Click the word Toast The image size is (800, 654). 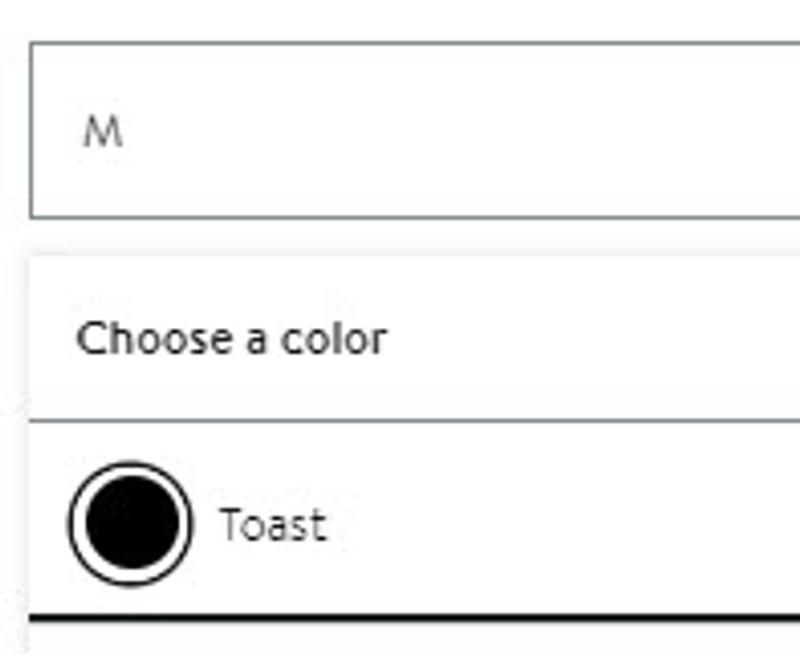pyautogui.click(x=272, y=525)
